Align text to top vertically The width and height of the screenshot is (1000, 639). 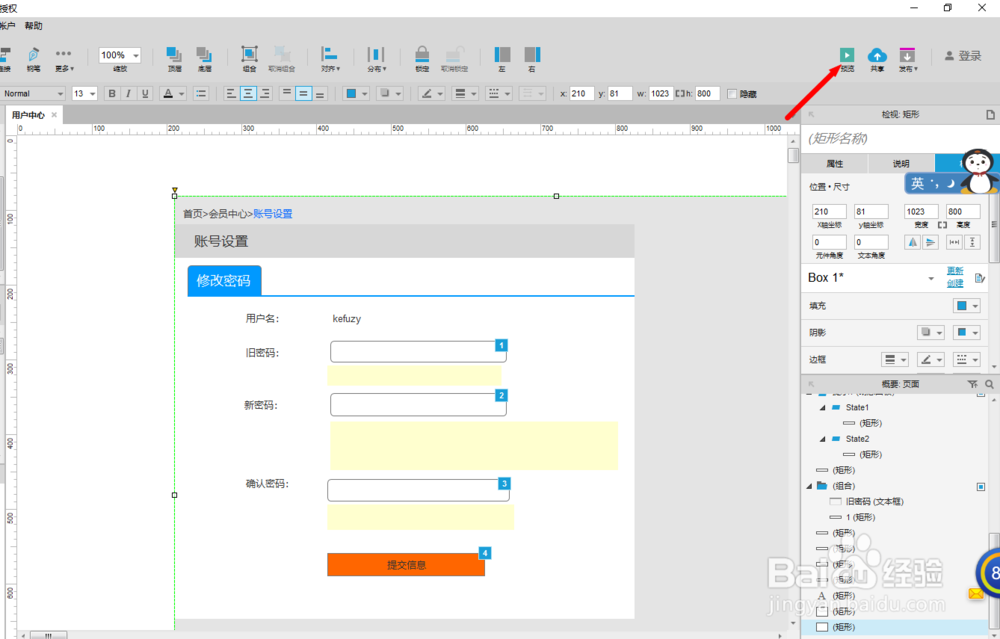point(287,94)
